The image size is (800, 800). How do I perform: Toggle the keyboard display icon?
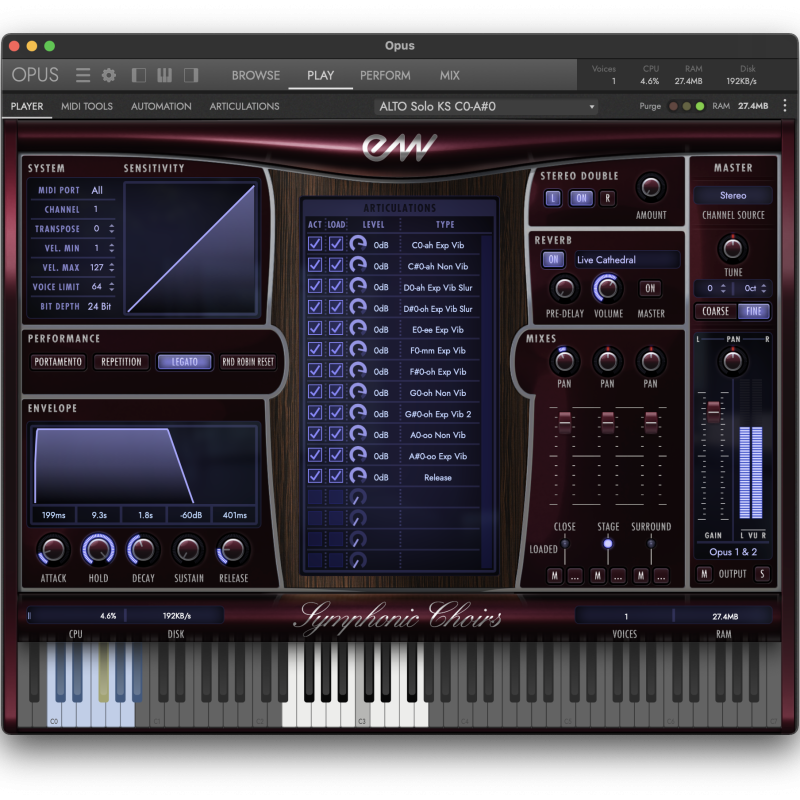pyautogui.click(x=164, y=76)
